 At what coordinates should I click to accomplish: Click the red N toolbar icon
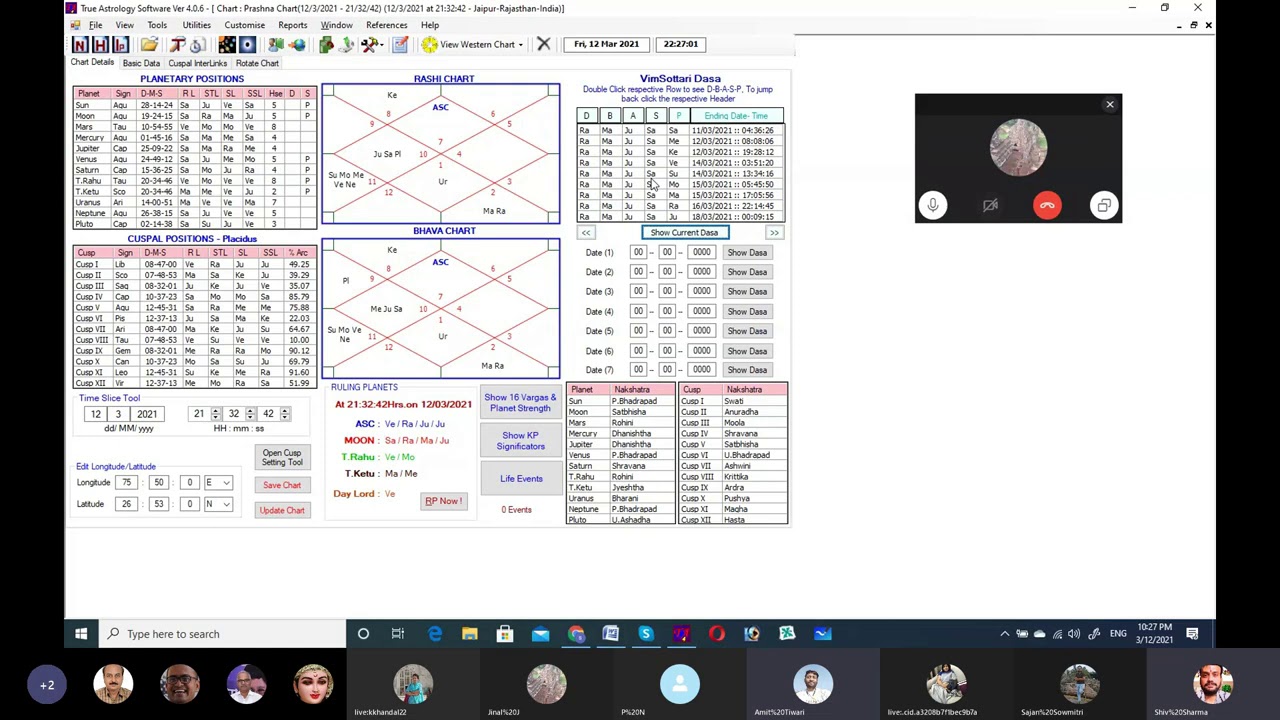[x=80, y=44]
